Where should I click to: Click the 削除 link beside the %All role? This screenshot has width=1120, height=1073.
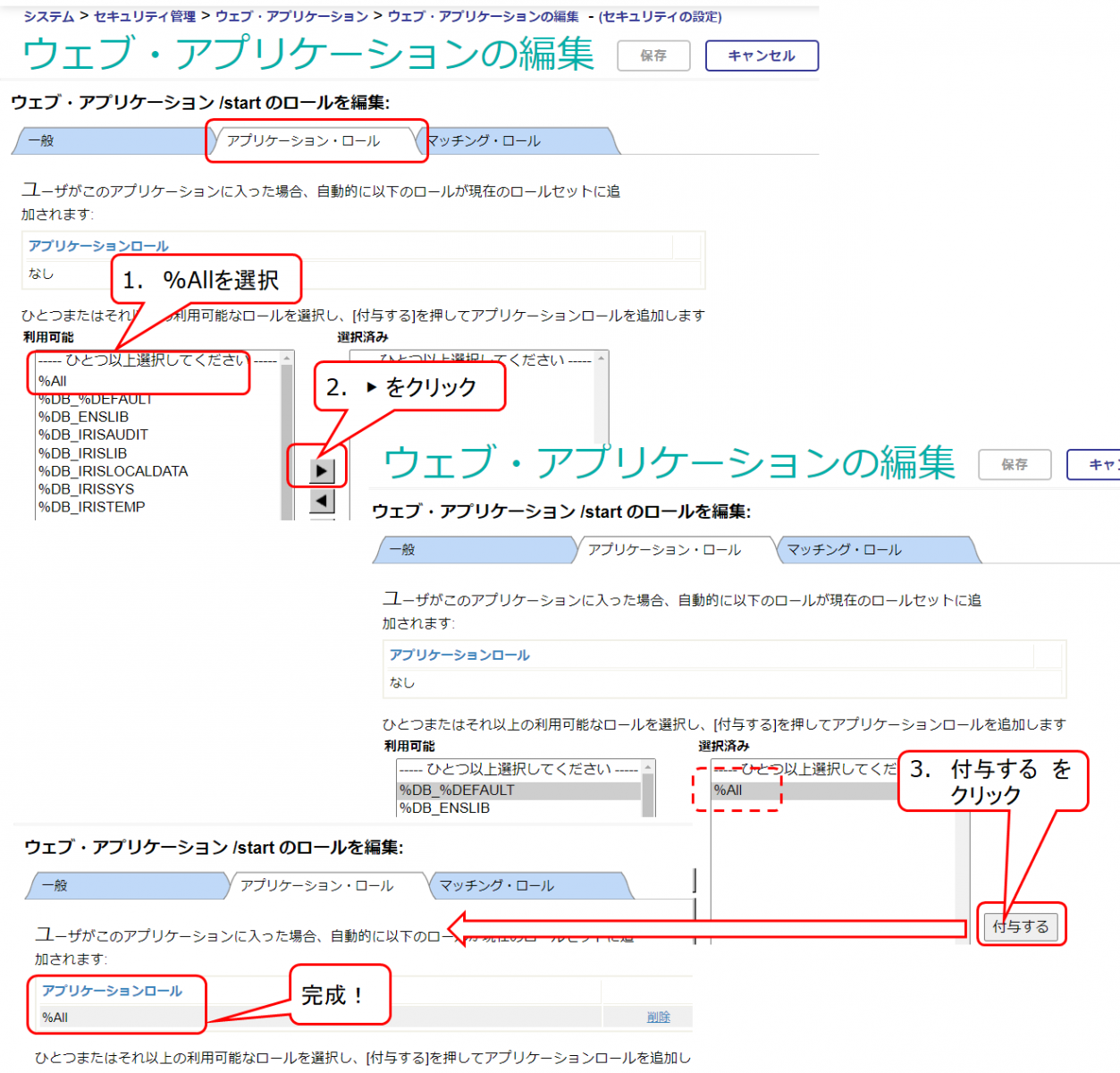658,1017
